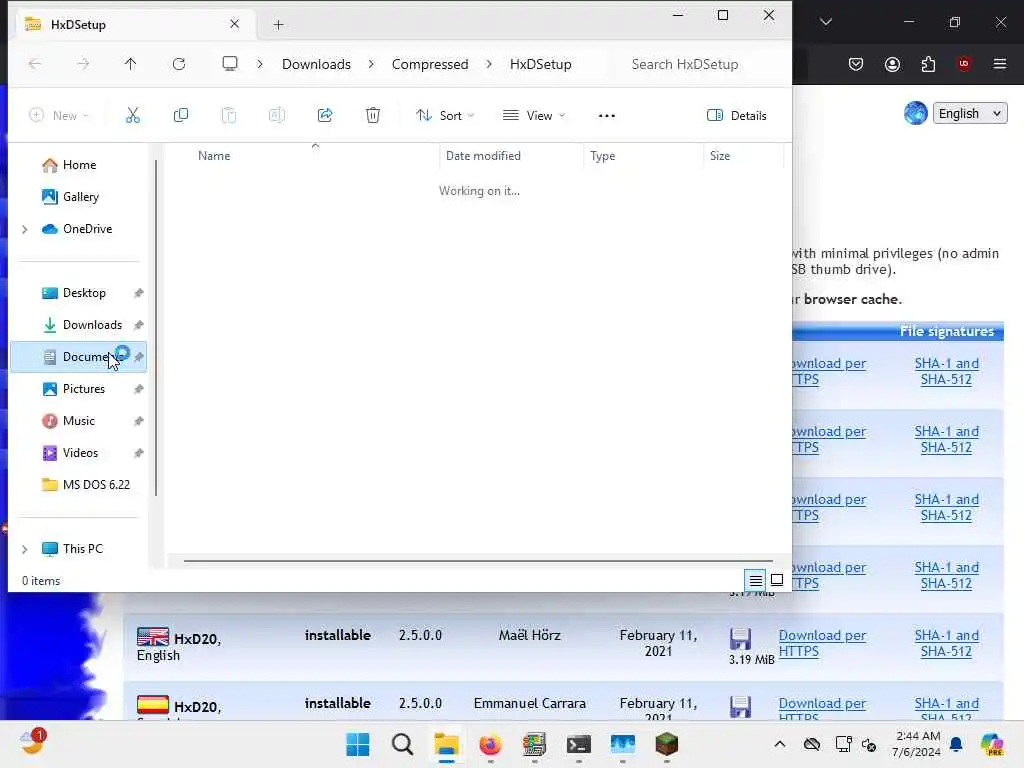Click Downloads breadcrumb in address bar
This screenshot has height=768, width=1024.
[x=317, y=64]
